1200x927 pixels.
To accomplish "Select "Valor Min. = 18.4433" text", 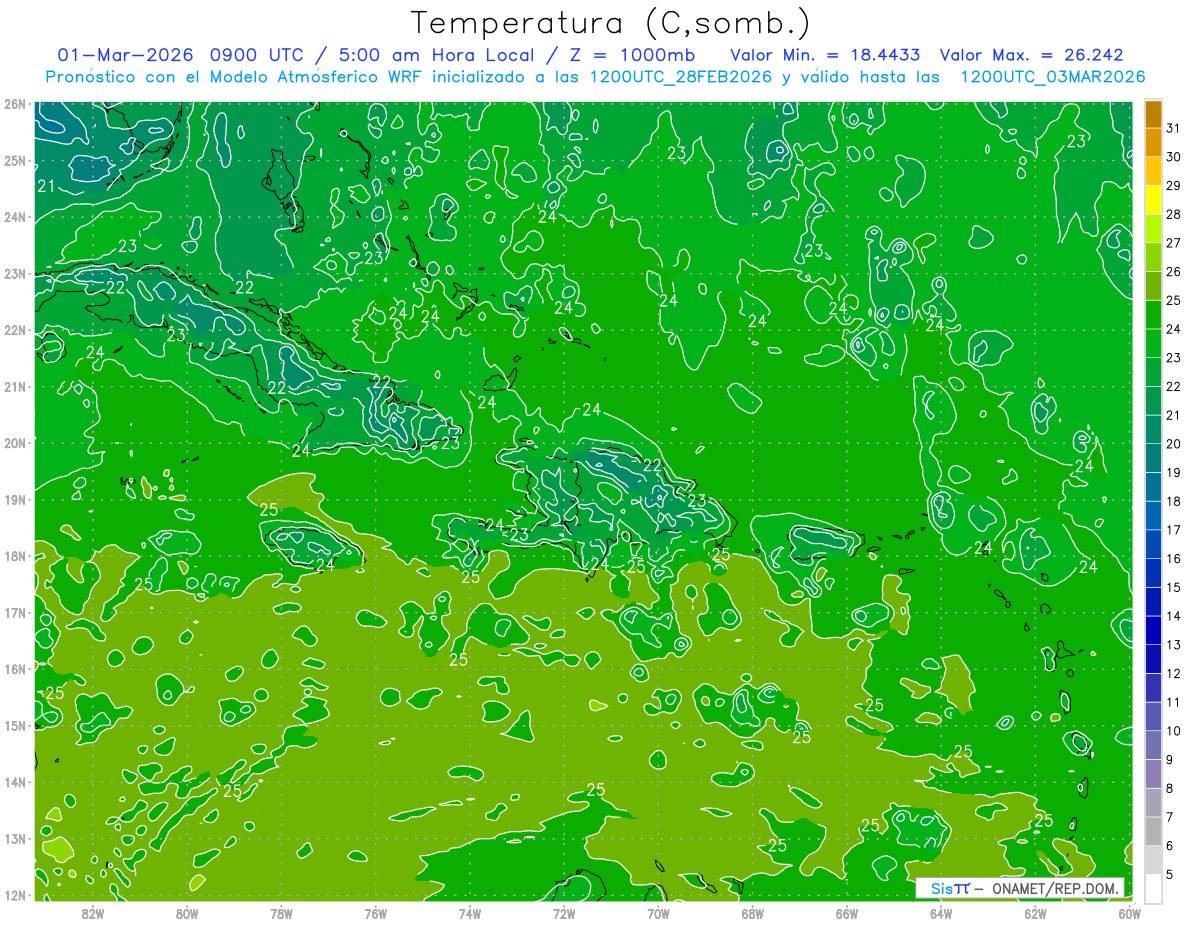I will [825, 55].
